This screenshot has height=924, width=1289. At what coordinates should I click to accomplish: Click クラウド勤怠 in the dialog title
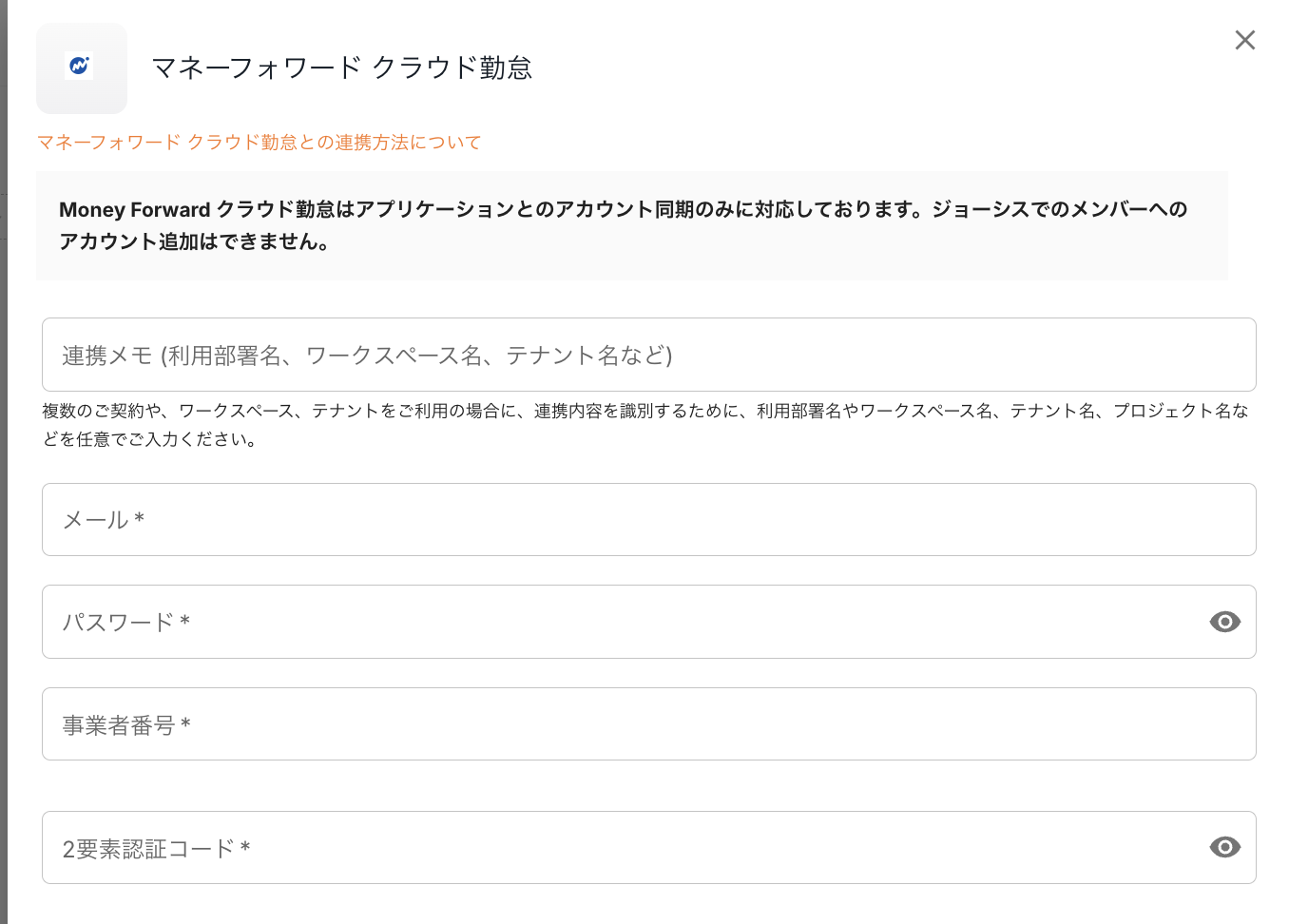point(452,68)
